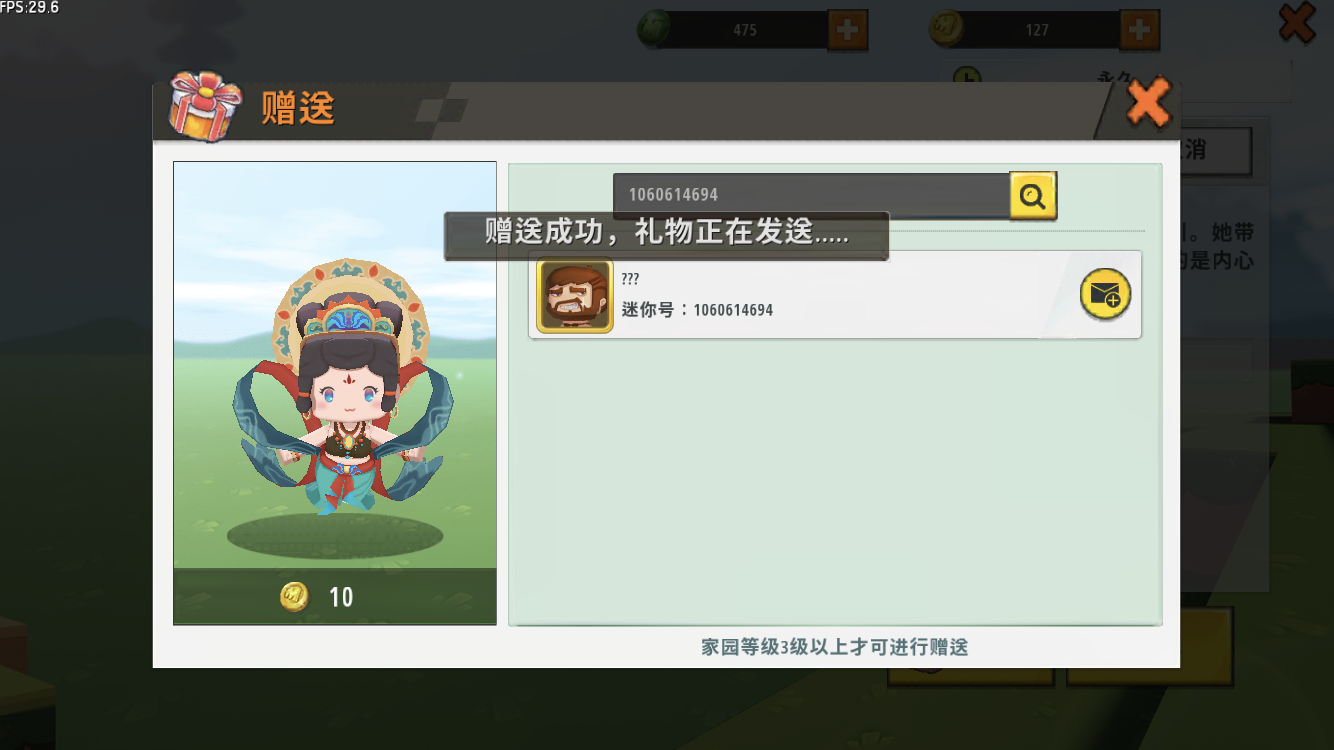Image resolution: width=1334 pixels, height=750 pixels.
Task: Click the 家园等级3级以上 notice text
Action: coord(835,647)
